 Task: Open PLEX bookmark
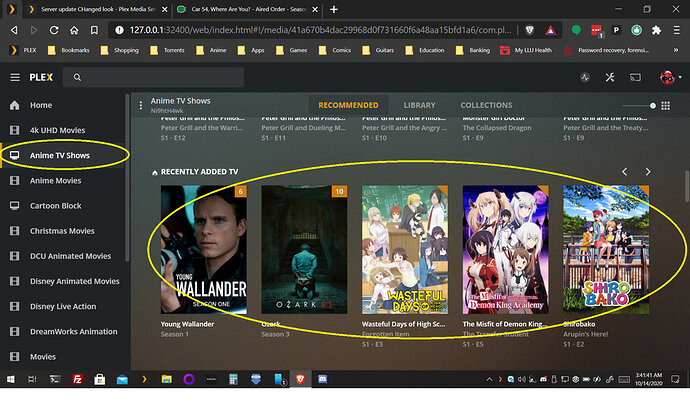click(x=23, y=50)
